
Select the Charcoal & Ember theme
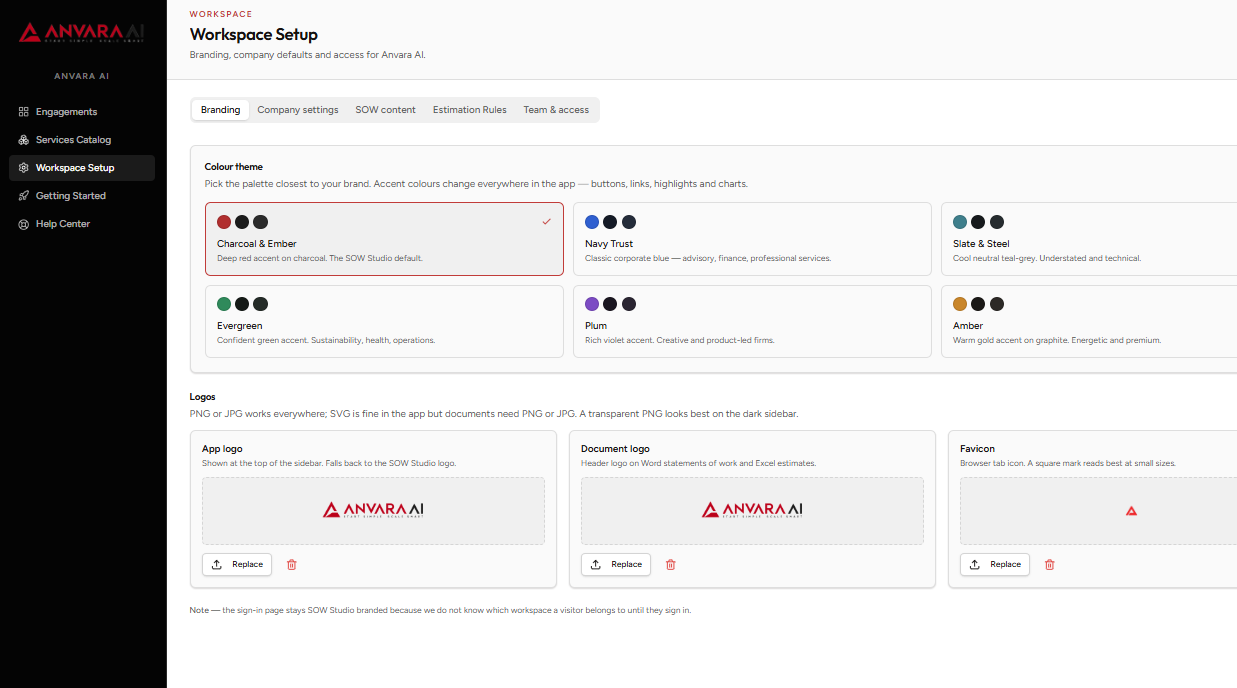384,239
